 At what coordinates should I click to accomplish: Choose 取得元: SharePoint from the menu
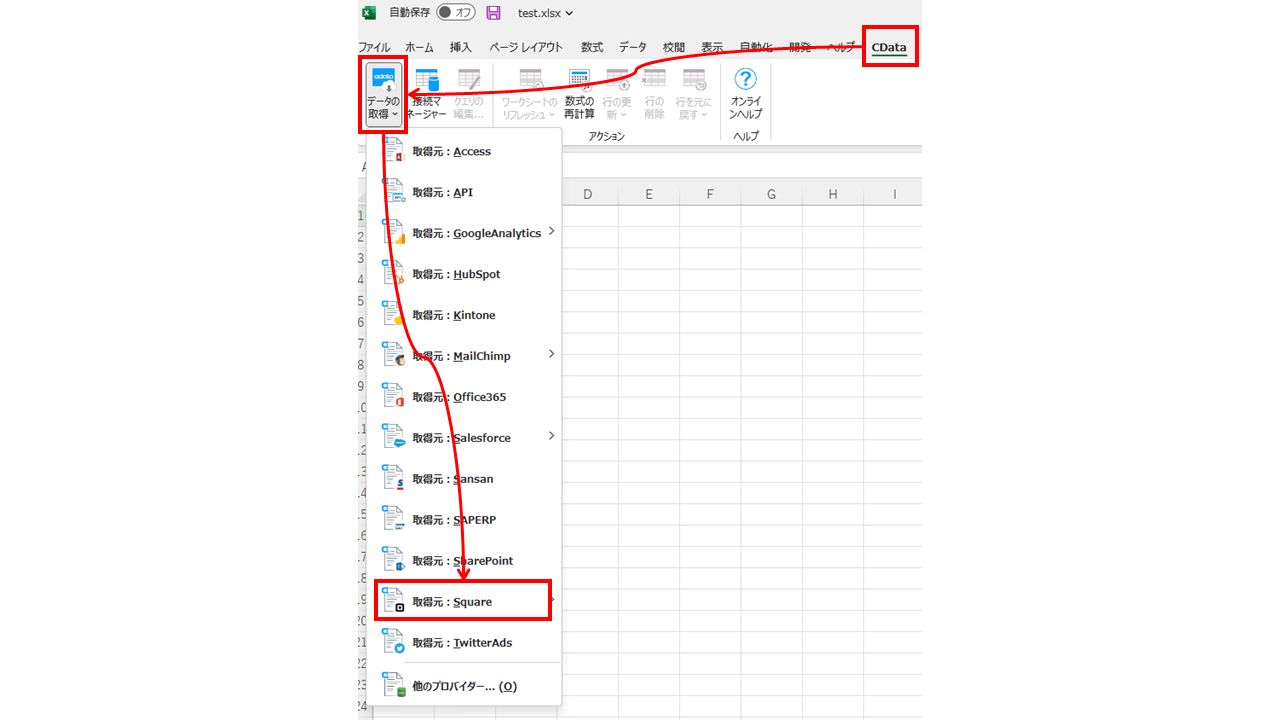coord(464,562)
